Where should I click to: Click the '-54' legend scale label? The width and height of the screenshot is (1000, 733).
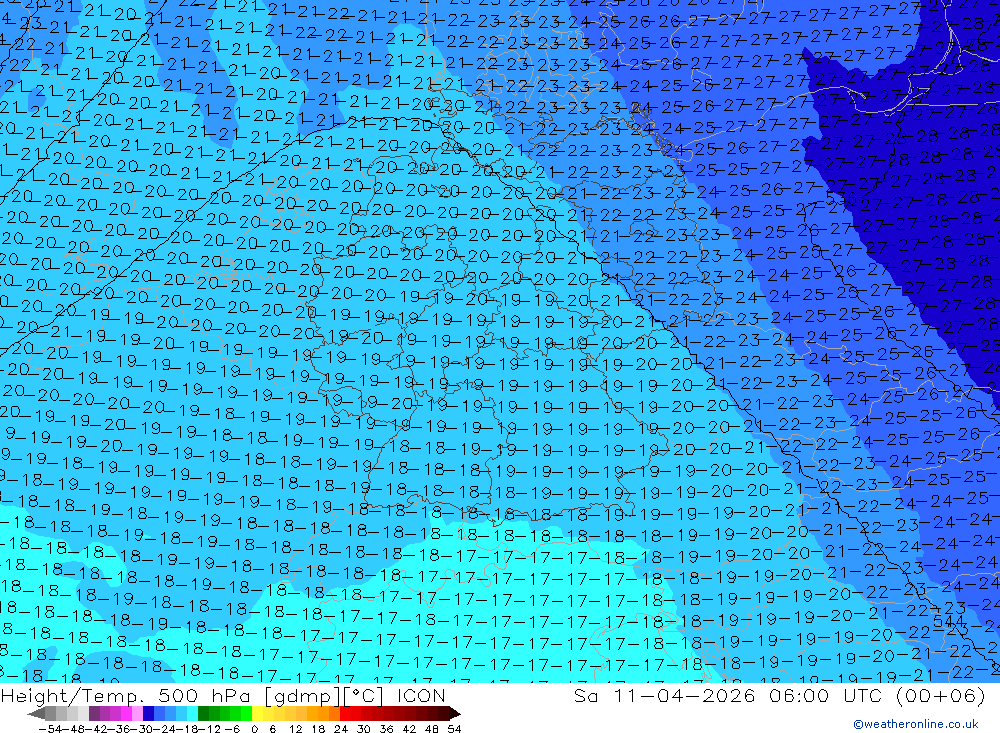coord(51,729)
